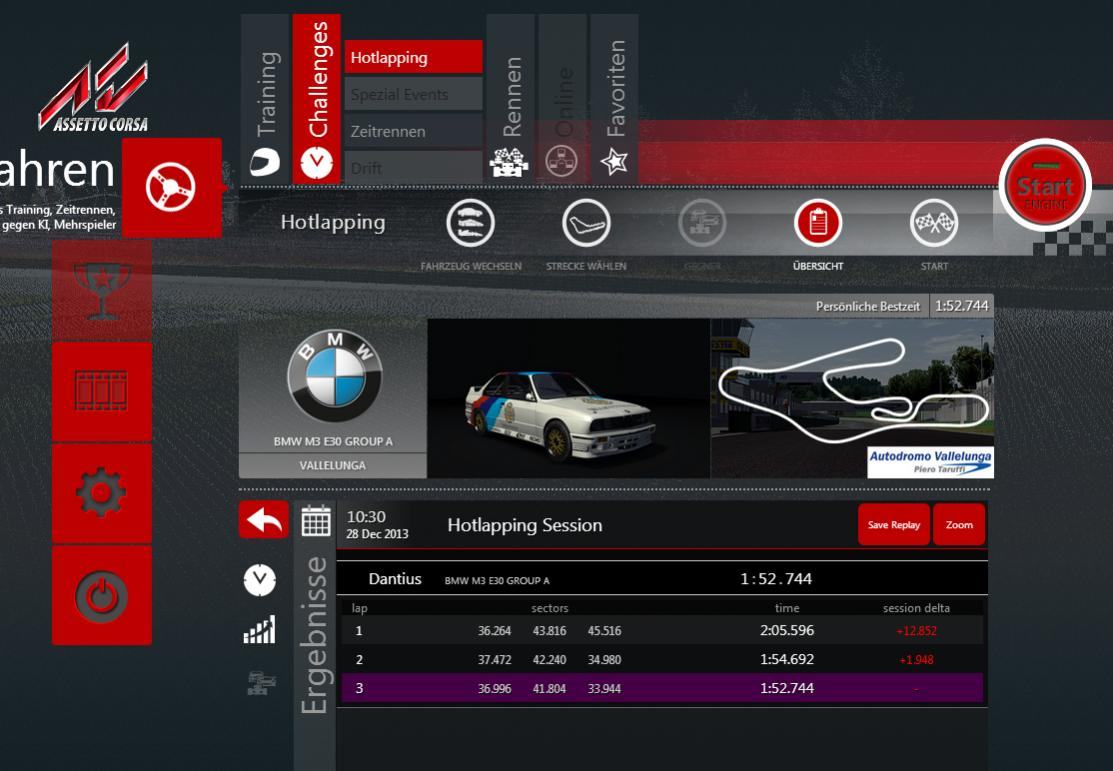Click the session delta +12.852 value

point(916,630)
